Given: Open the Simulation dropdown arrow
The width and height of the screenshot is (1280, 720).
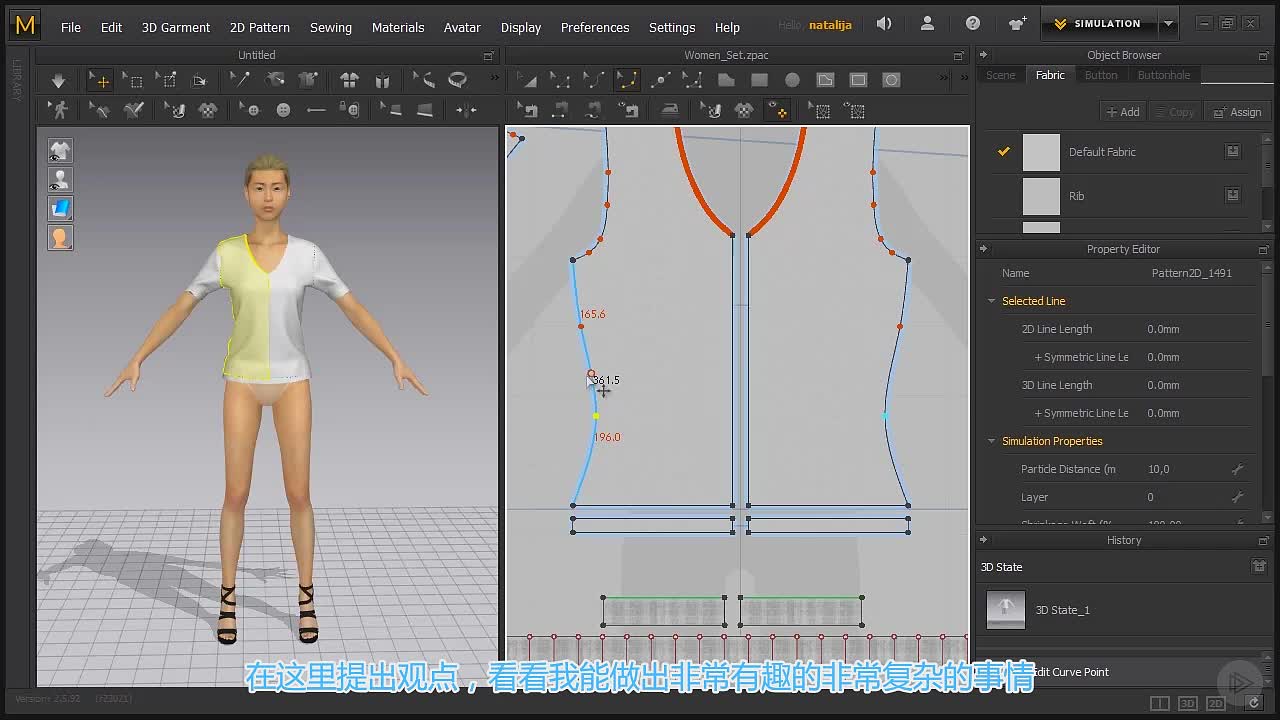Looking at the screenshot, I should tap(1168, 24).
